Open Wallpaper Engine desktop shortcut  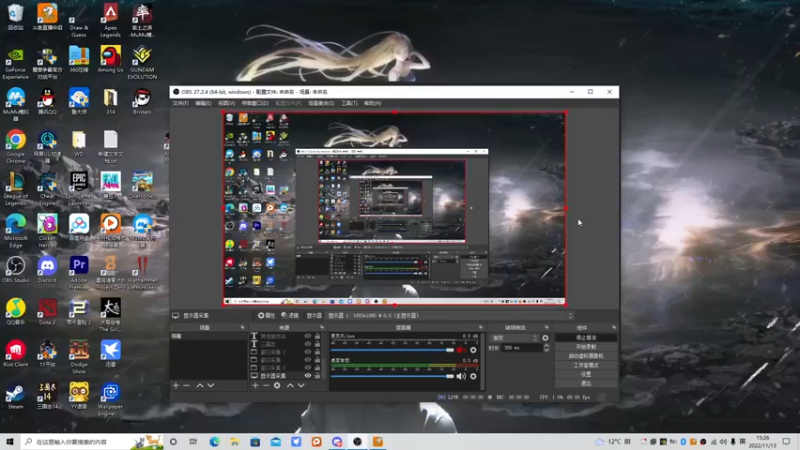[x=110, y=398]
